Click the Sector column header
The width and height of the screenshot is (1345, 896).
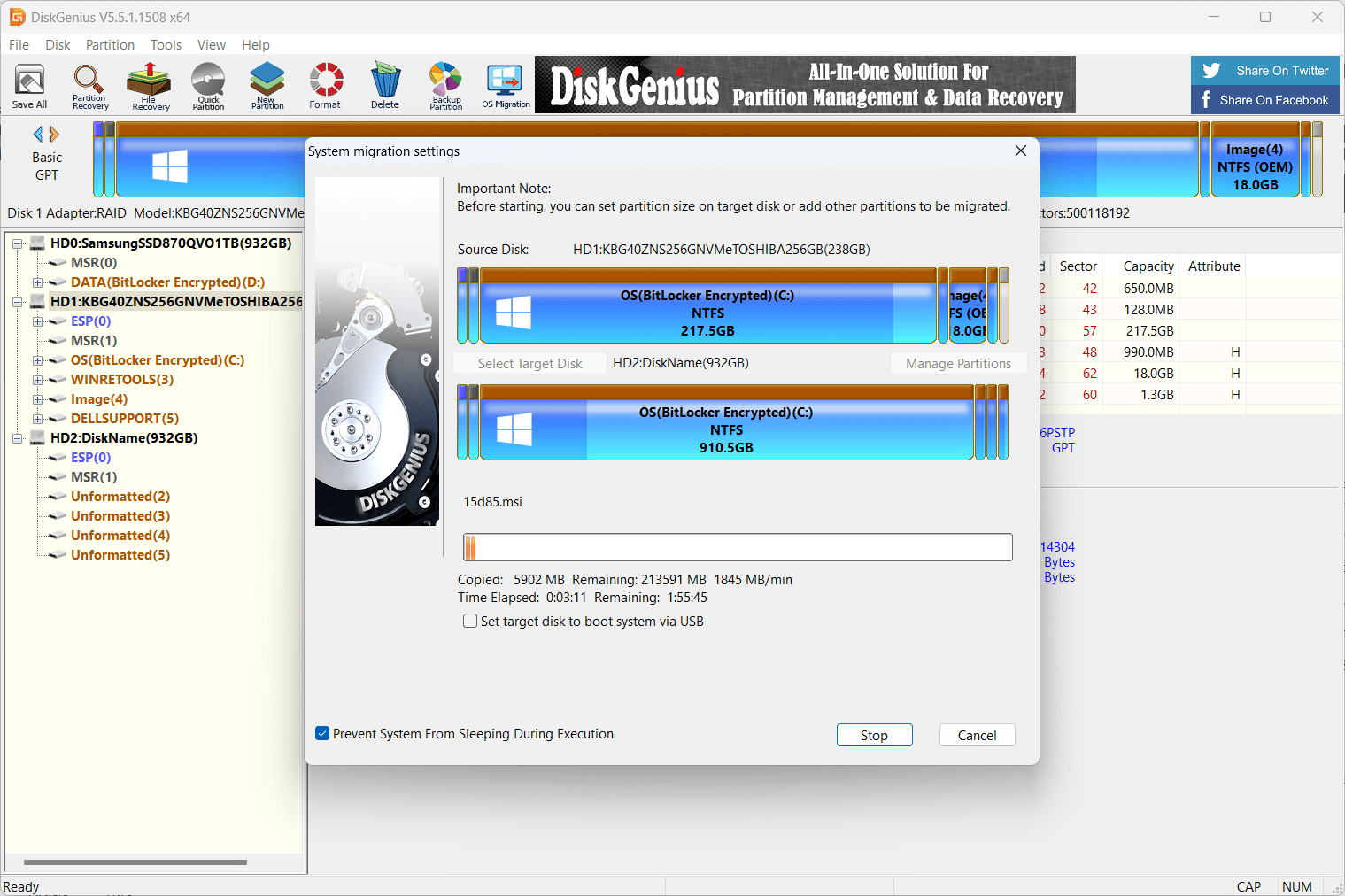[x=1078, y=266]
